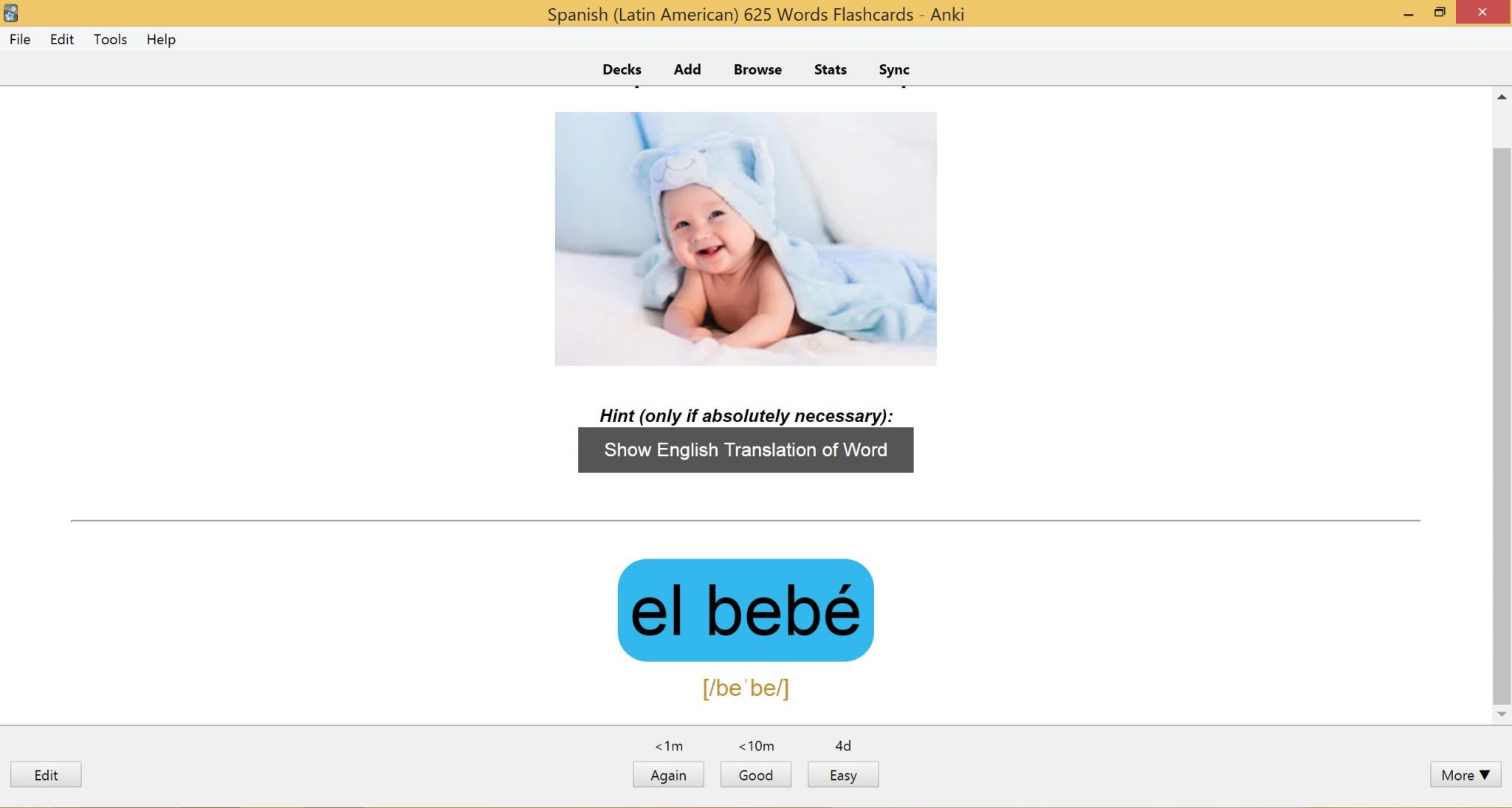Open the Help menu
Viewport: 1512px width, 808px height.
pos(160,39)
